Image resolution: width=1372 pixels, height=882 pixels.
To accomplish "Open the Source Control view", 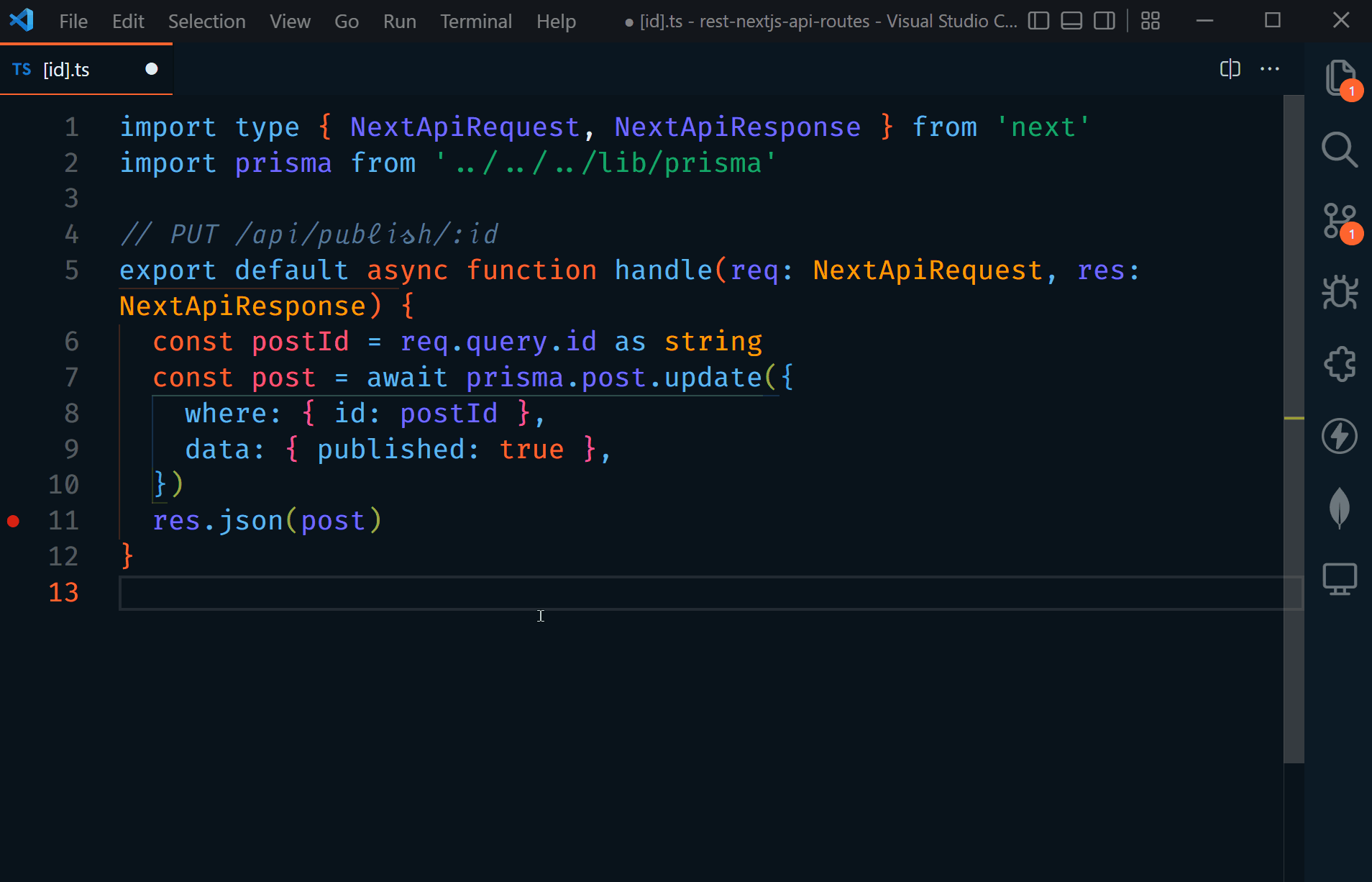I will [x=1339, y=221].
